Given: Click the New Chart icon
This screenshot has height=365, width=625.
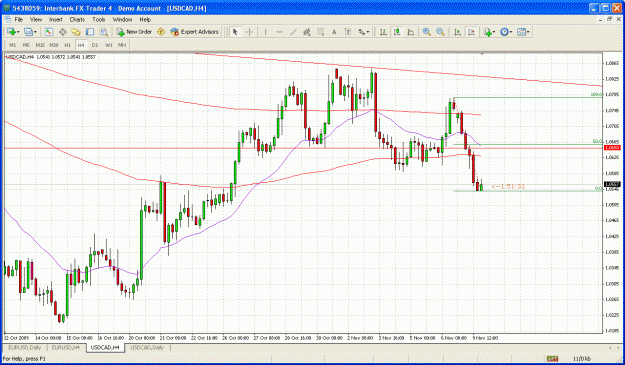Looking at the screenshot, I should (x=11, y=32).
